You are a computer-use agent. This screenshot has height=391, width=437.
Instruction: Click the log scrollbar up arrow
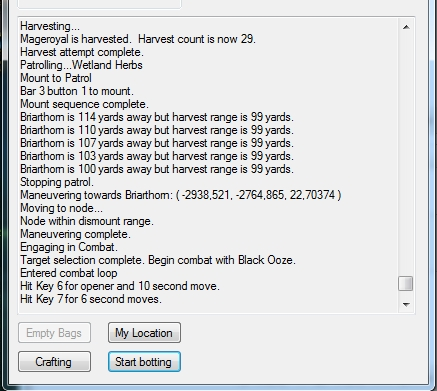tap(406, 27)
